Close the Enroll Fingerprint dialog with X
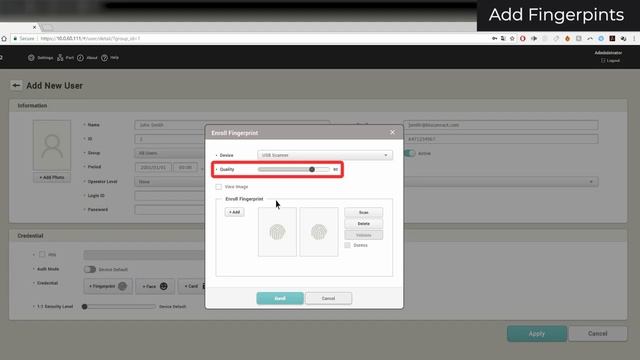Screen dimensions: 640x360 392,132
